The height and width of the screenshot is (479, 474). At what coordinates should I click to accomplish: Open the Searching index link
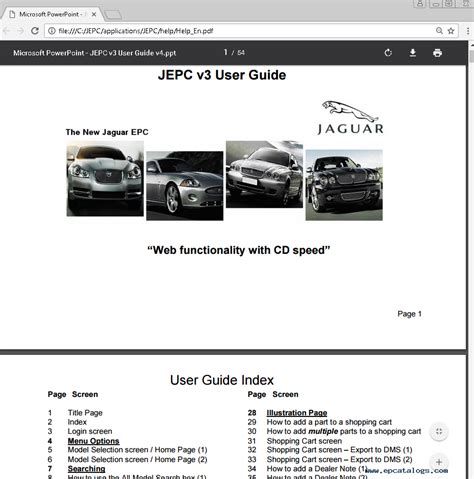coord(86,469)
